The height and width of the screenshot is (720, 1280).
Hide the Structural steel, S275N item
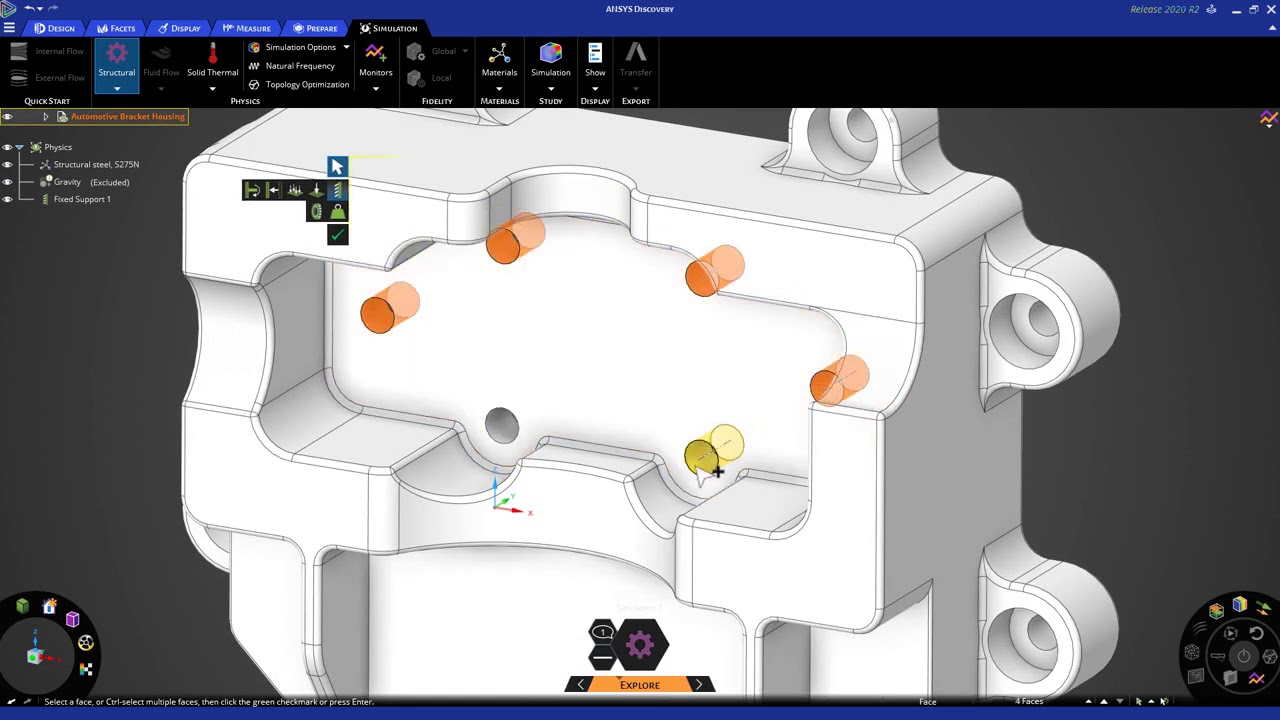(7, 165)
